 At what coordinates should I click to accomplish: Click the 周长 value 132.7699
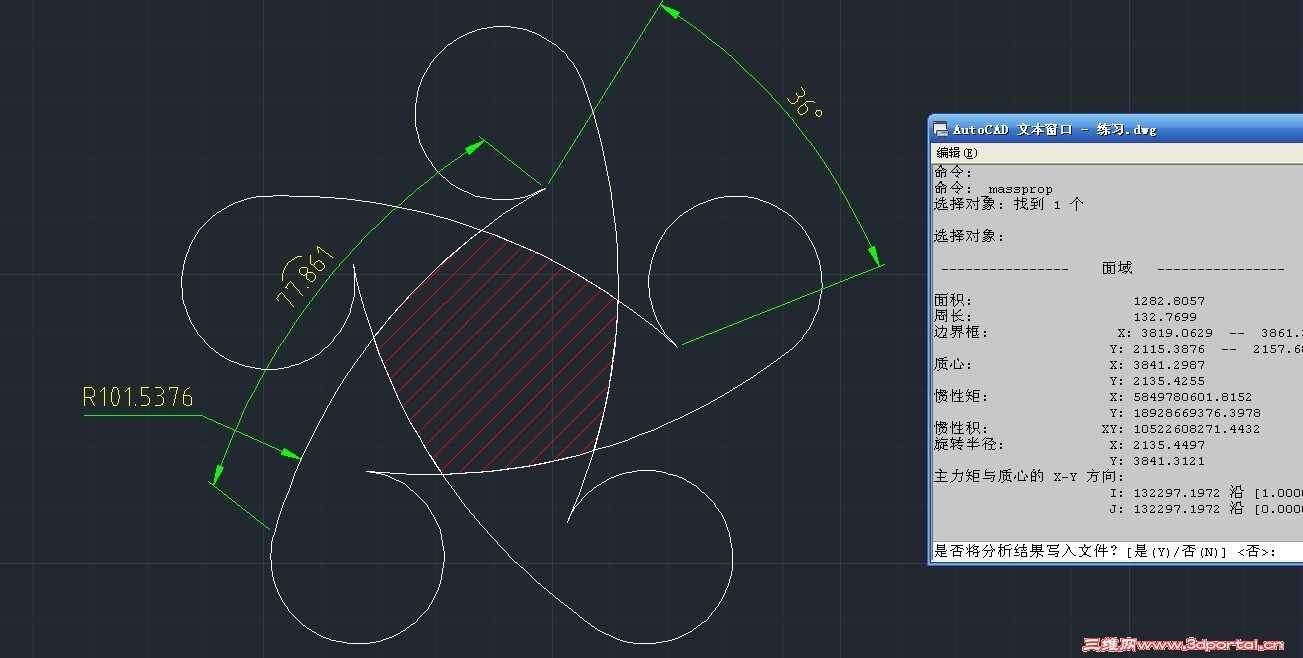click(1165, 316)
